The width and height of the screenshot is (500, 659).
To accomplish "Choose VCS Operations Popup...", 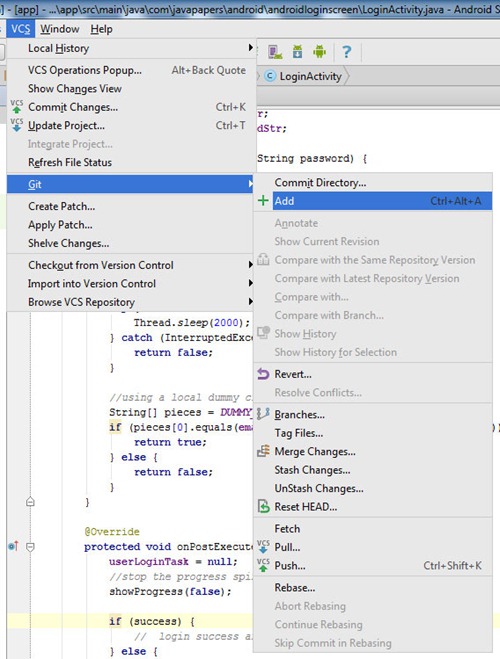I will click(132, 70).
